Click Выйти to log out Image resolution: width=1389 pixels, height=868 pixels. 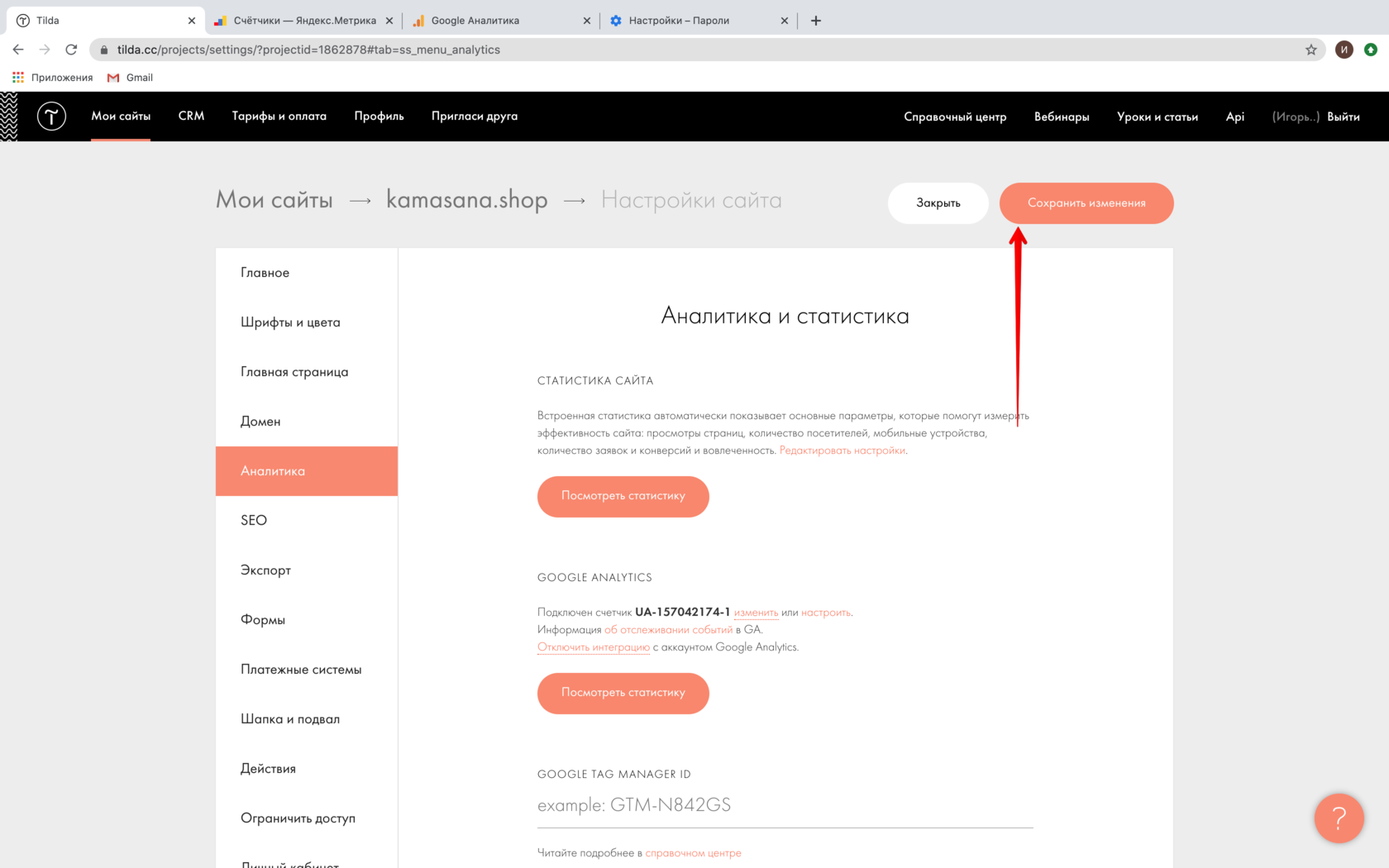[x=1344, y=117]
